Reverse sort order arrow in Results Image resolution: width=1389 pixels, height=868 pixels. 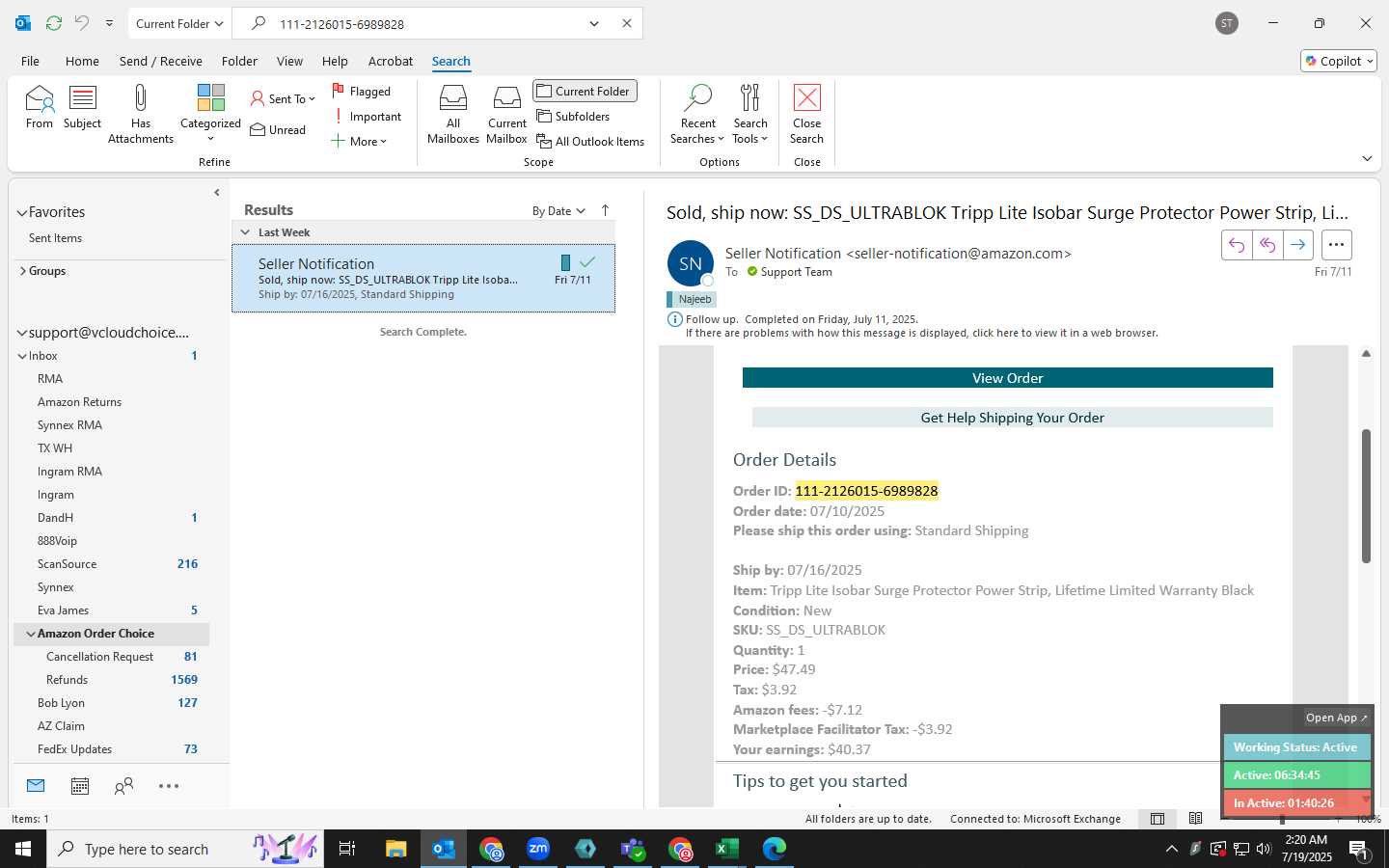point(605,210)
